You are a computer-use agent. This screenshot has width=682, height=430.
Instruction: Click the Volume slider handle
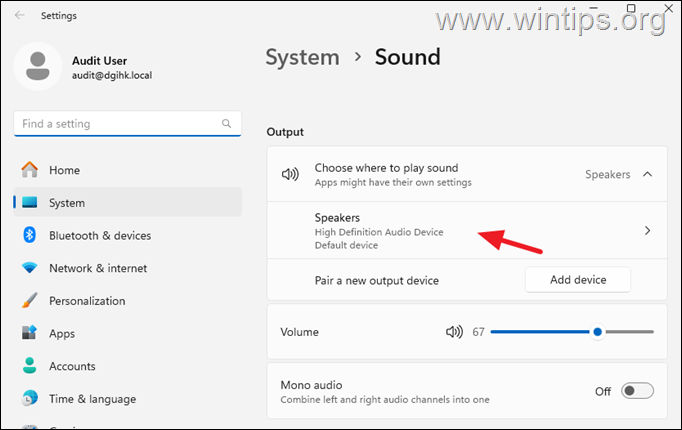pos(597,332)
